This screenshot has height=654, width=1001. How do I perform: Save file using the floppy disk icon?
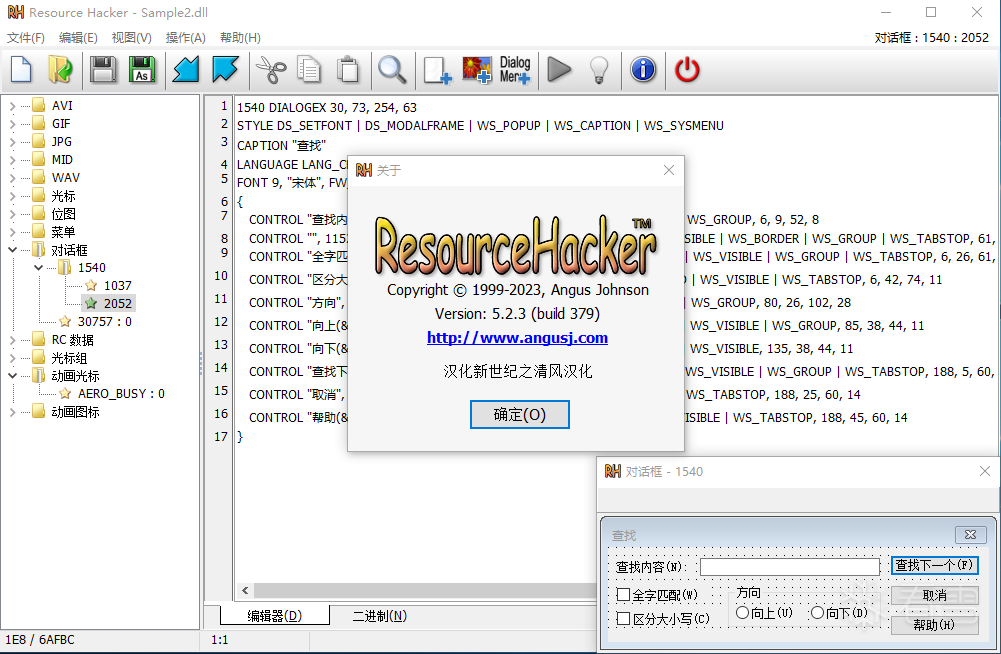(102, 70)
